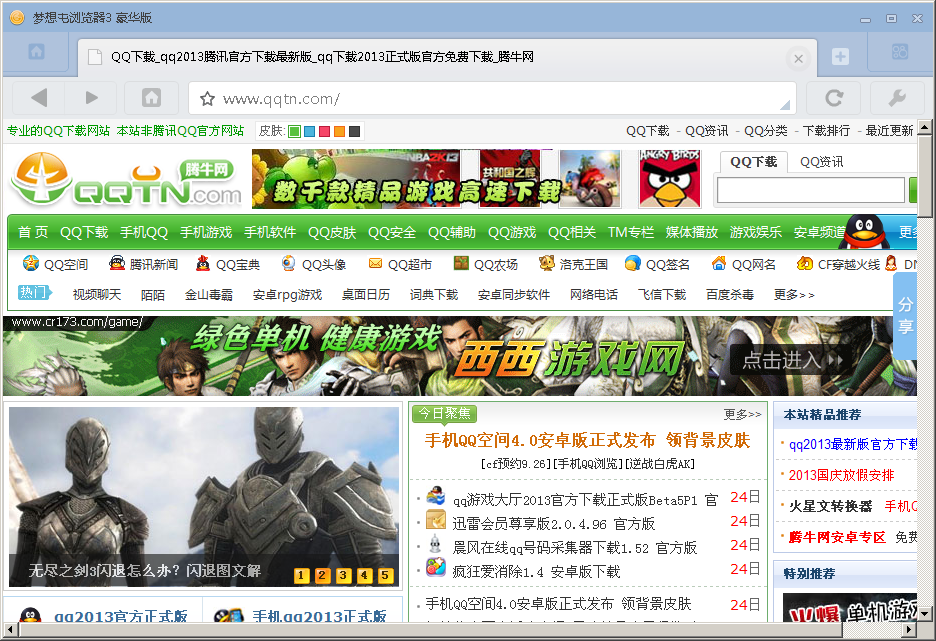Click the CF穿越火线 icon
This screenshot has height=641, width=936.
(x=805, y=263)
